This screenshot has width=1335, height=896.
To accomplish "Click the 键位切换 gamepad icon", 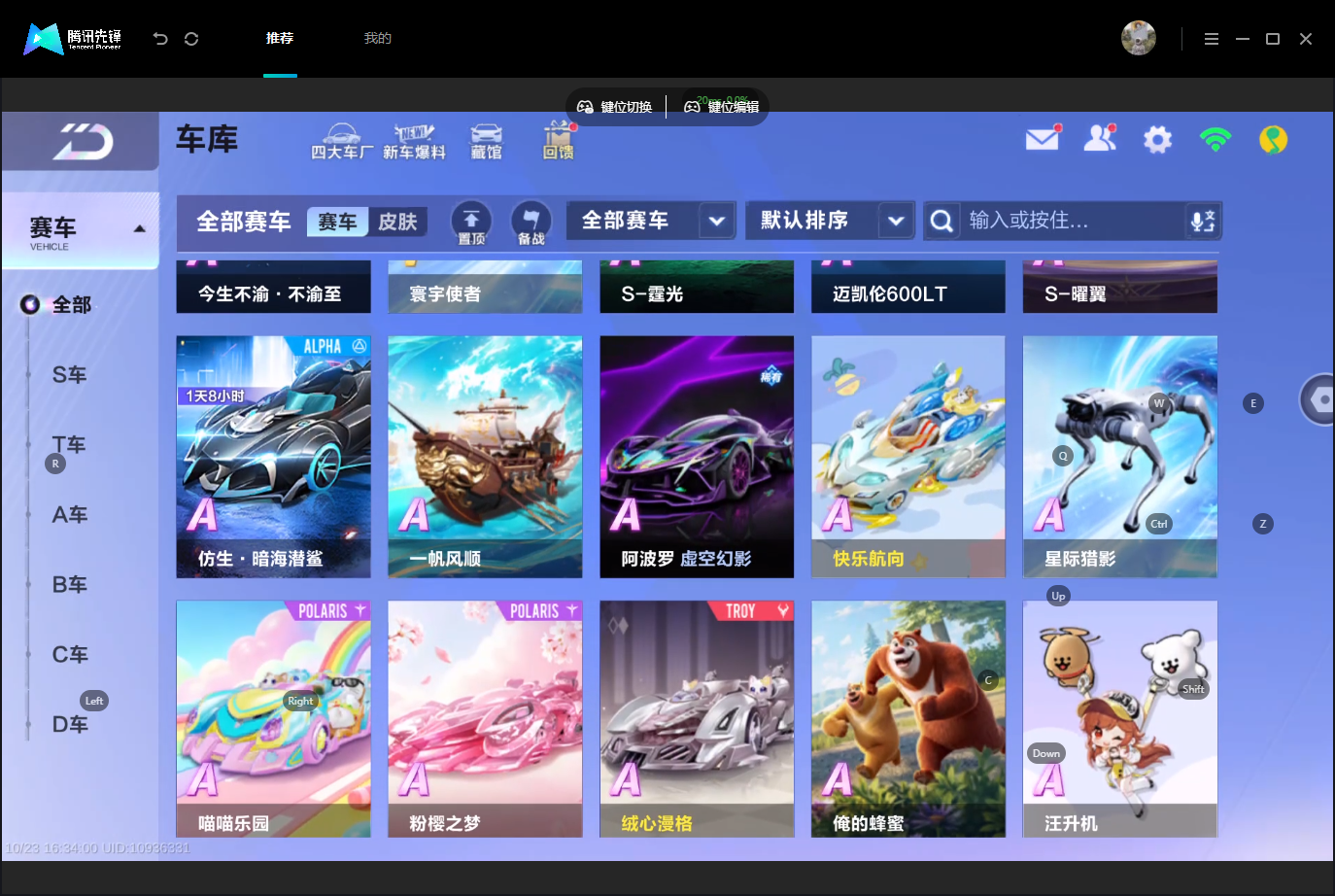I will [585, 107].
